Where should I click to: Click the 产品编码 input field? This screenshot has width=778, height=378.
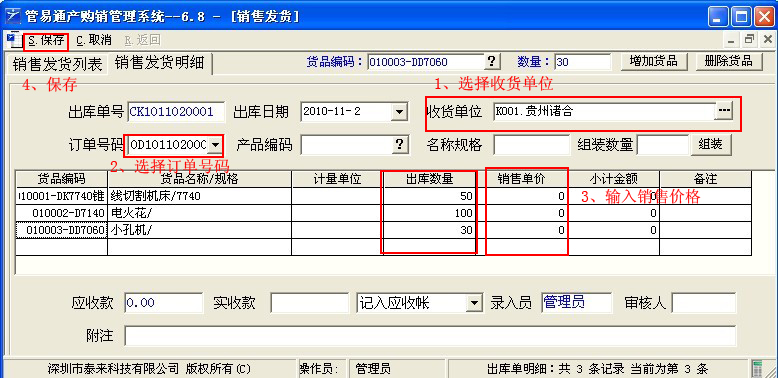(x=347, y=144)
